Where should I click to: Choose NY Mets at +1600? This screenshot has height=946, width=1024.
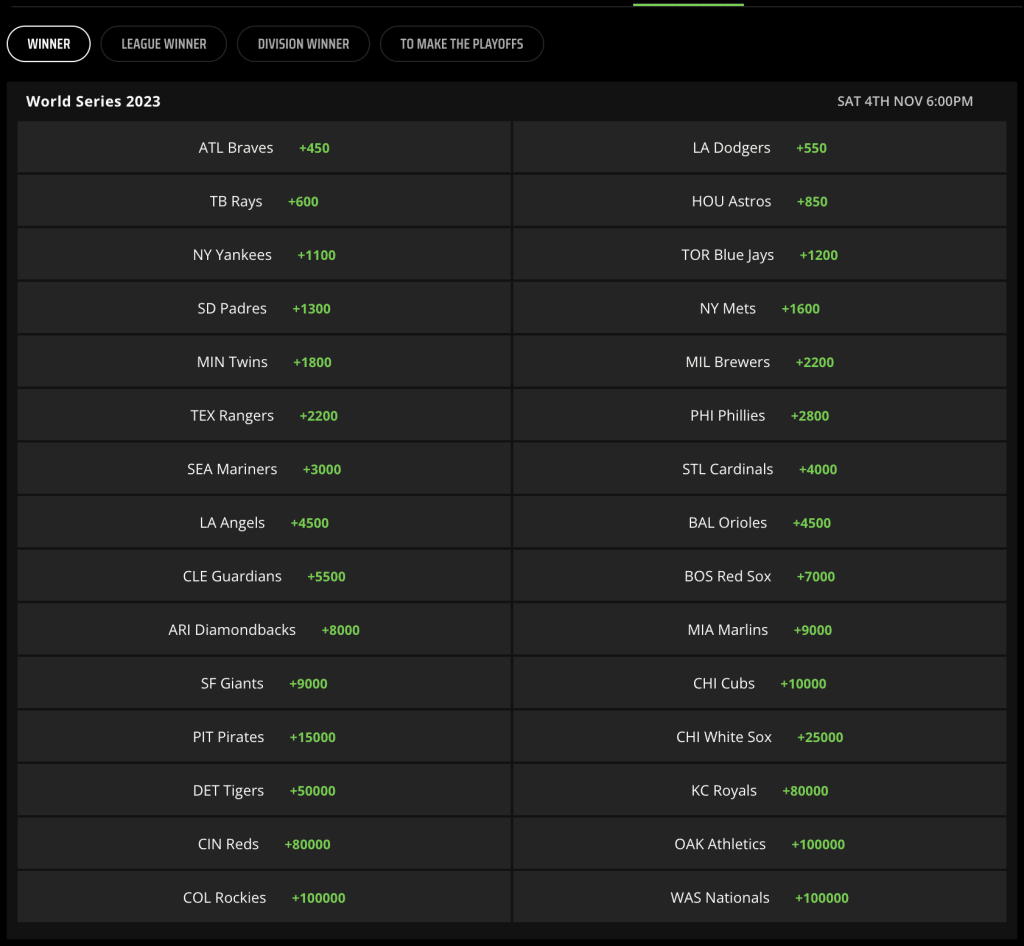point(760,308)
